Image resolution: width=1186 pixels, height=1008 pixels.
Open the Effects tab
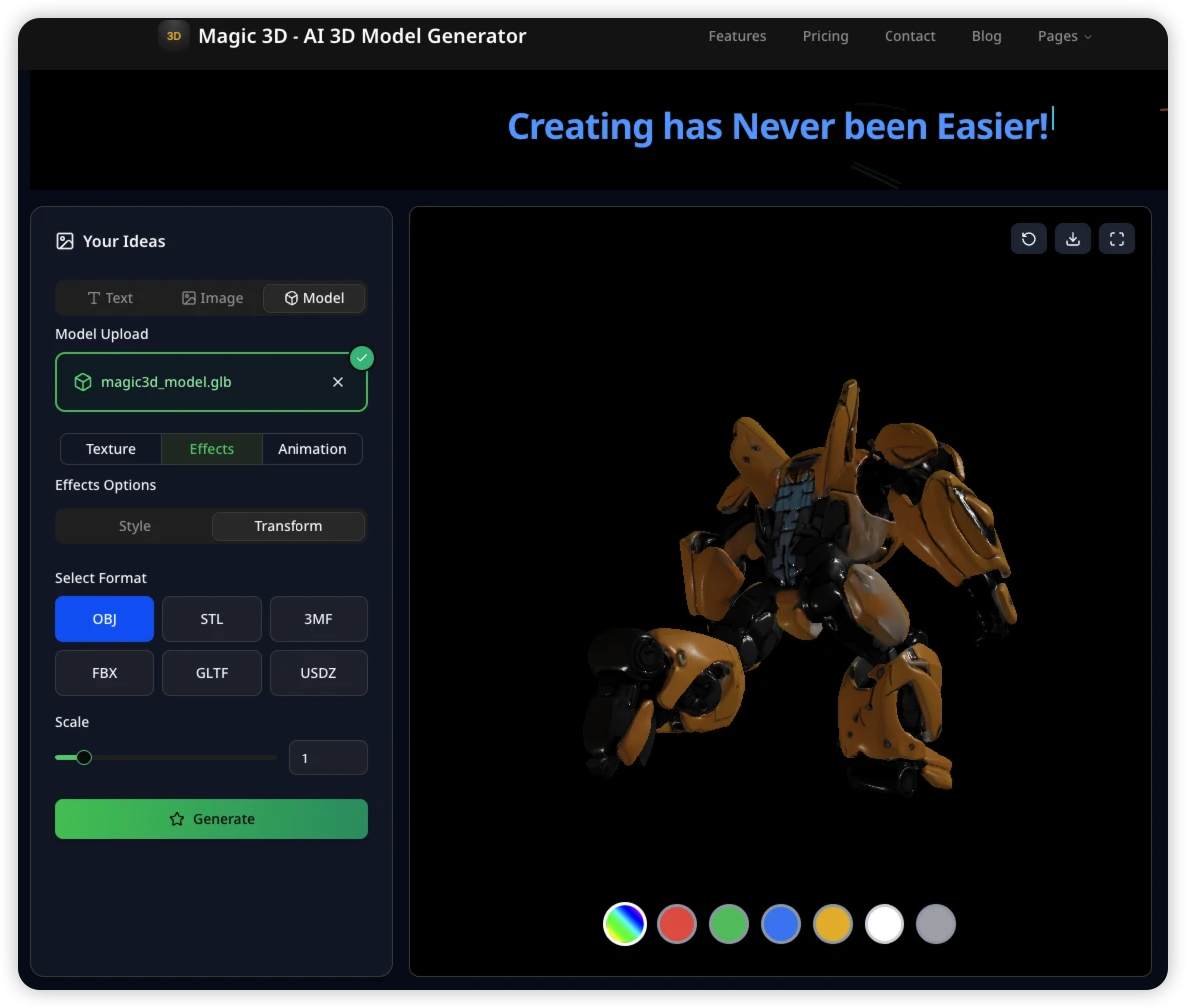pos(211,449)
